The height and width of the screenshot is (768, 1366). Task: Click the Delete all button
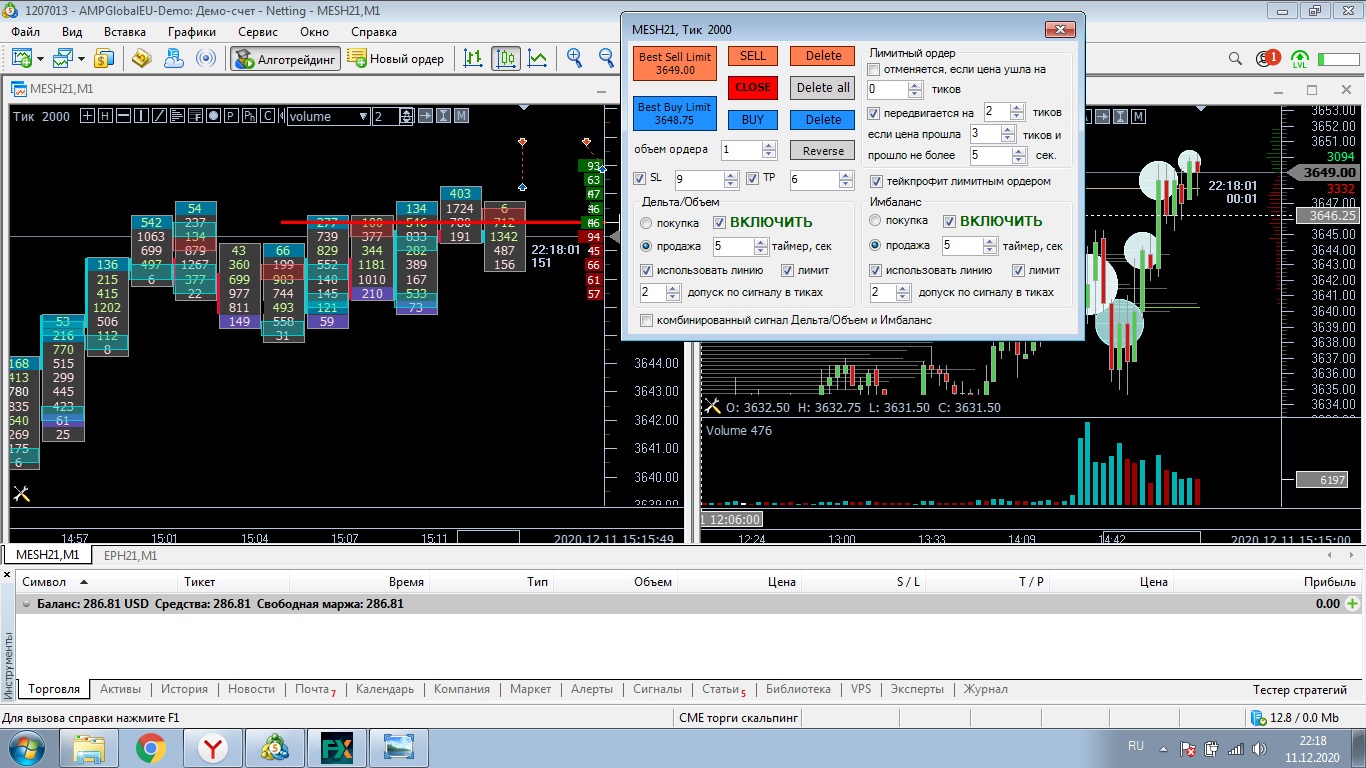823,88
